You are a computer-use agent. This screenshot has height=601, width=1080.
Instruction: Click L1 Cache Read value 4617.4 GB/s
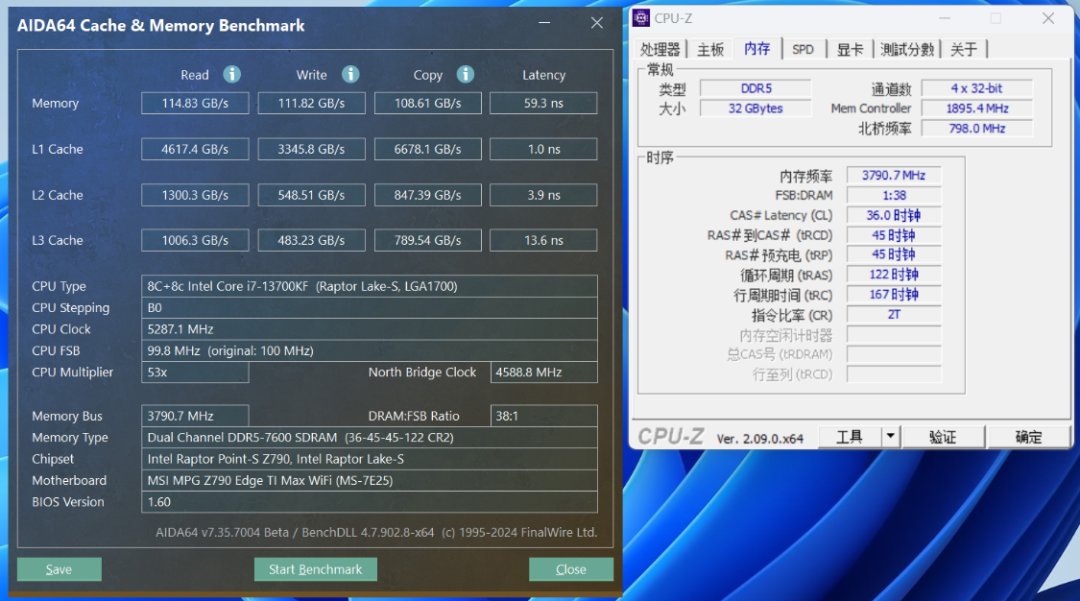[x=195, y=149]
